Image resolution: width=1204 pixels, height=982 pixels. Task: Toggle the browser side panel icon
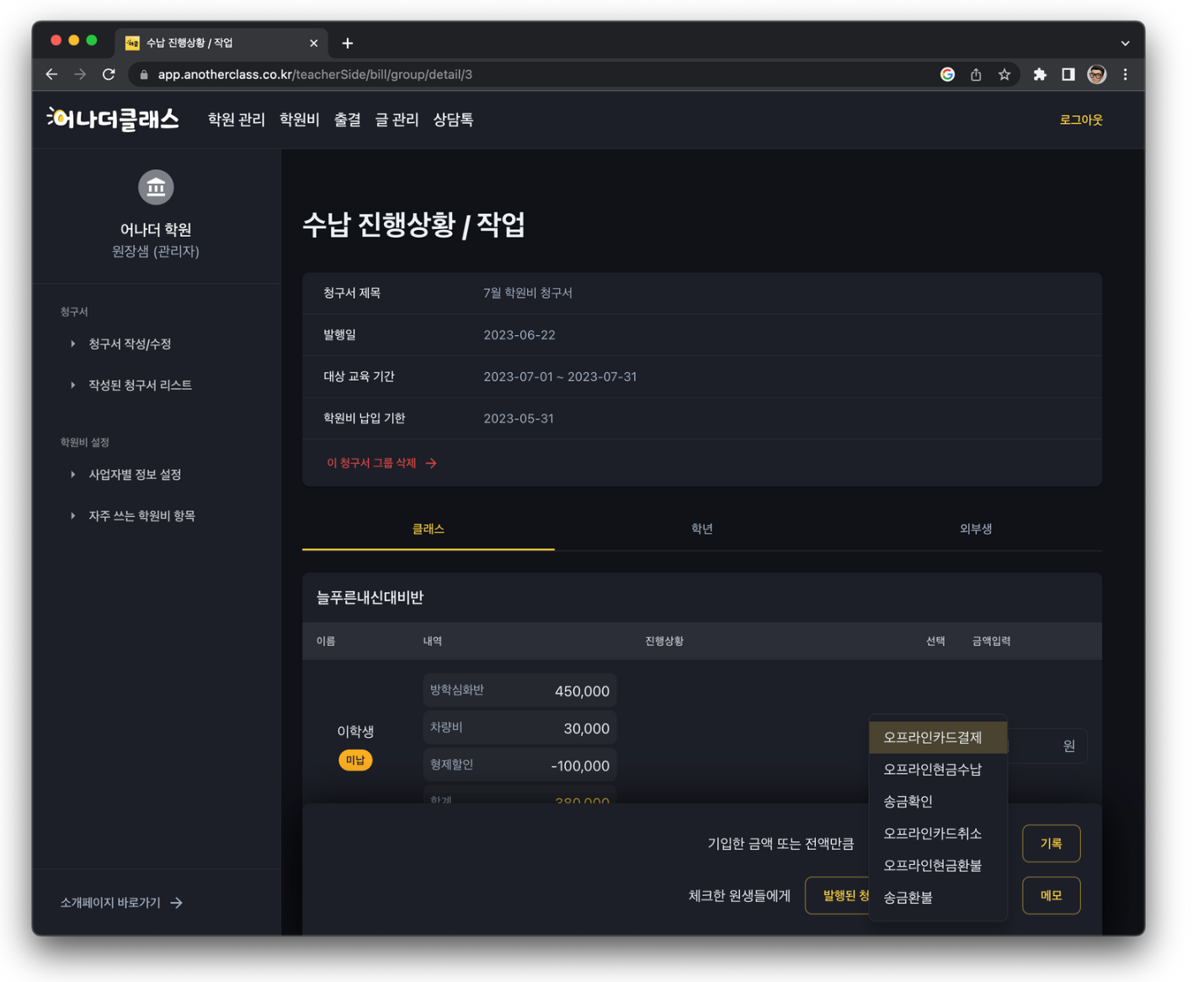1068,74
